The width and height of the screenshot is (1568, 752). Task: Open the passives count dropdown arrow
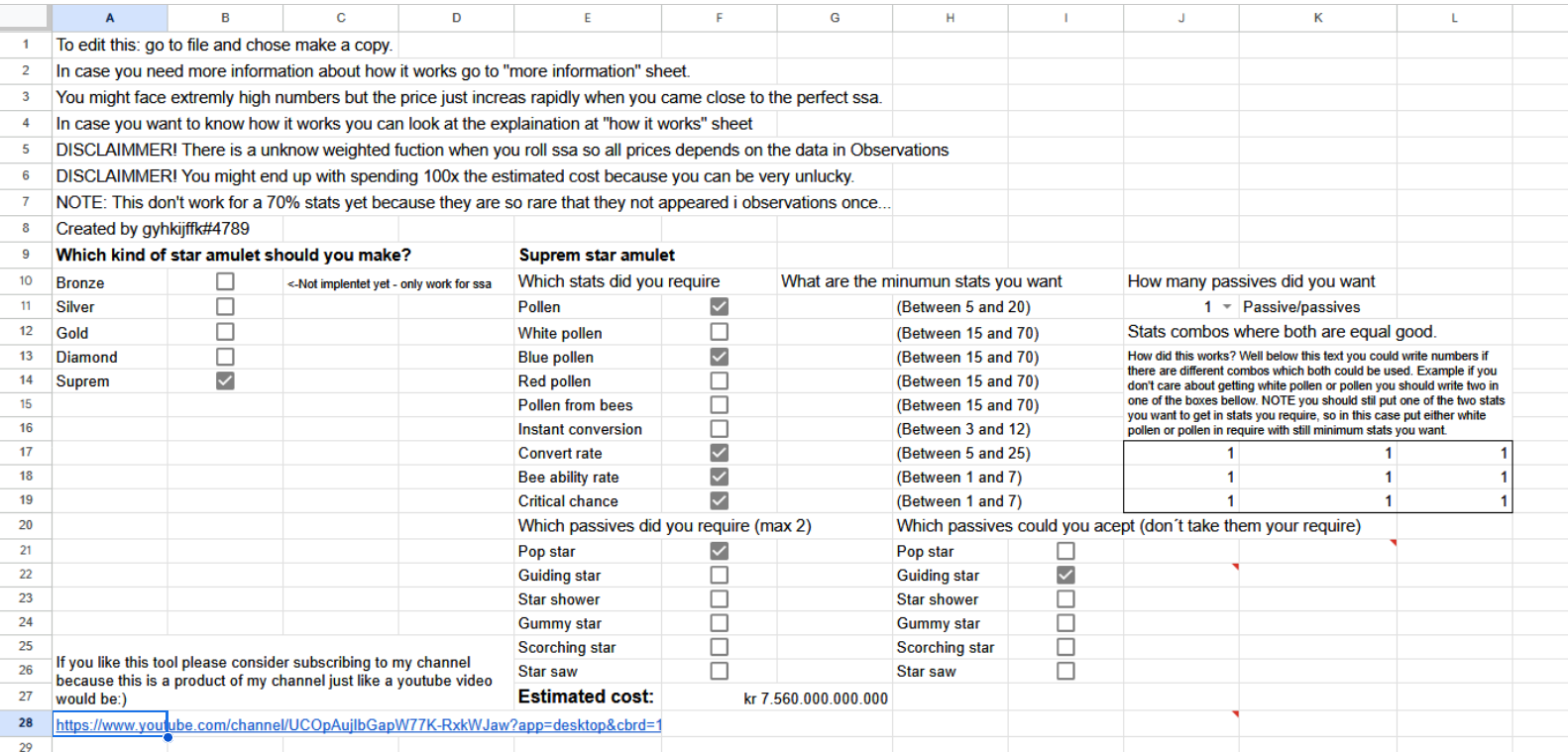1227,307
